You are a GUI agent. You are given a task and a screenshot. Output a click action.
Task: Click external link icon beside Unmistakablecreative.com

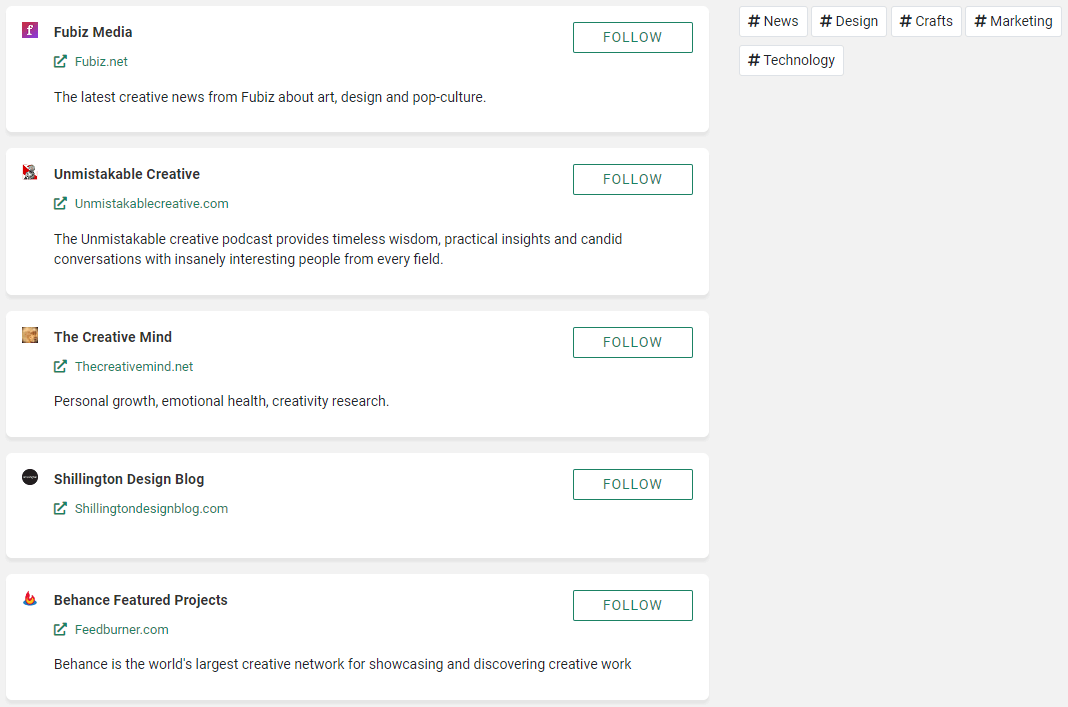61,203
